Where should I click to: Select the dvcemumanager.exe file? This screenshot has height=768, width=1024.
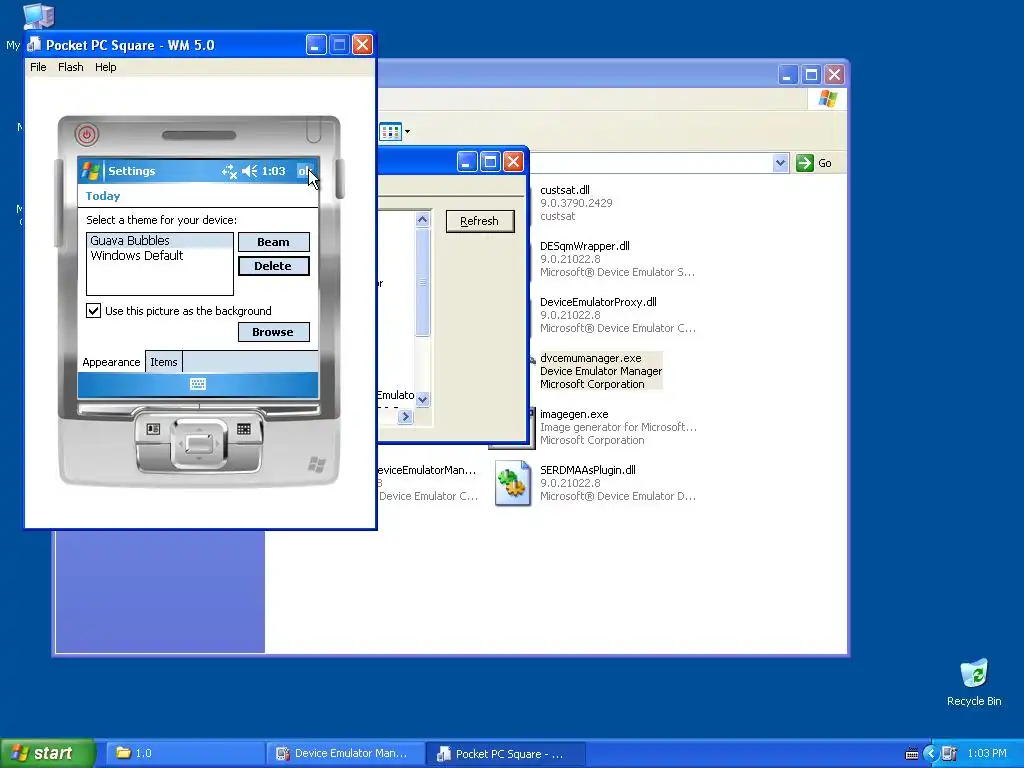tap(590, 359)
